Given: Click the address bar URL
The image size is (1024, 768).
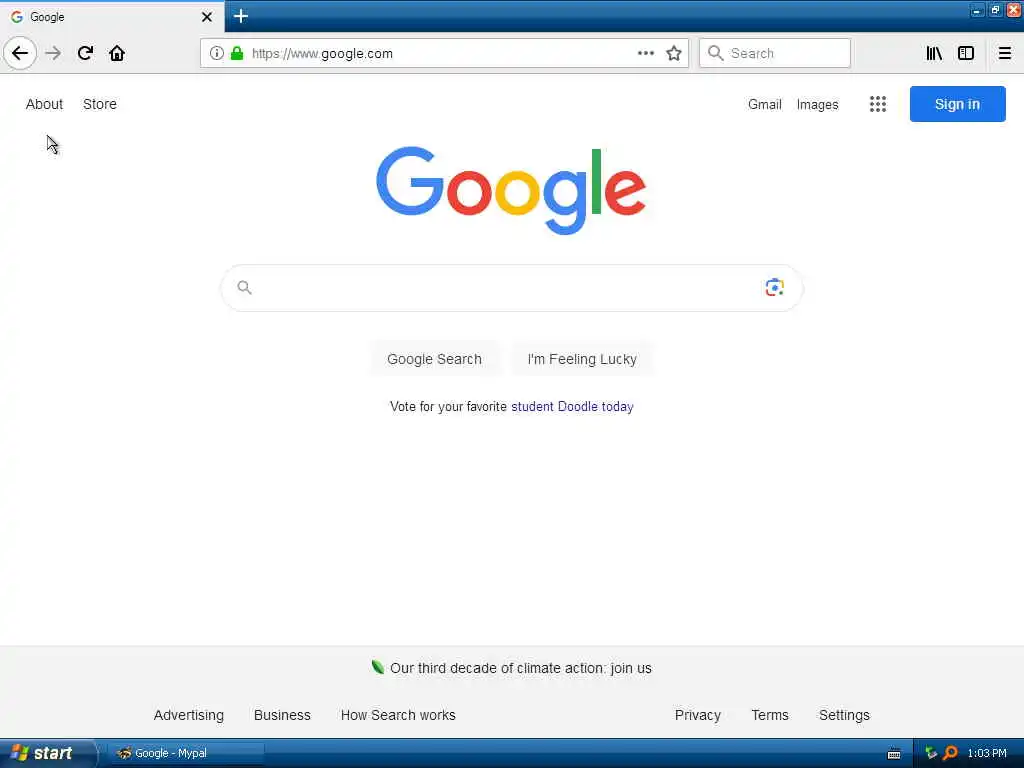Looking at the screenshot, I should (322, 54).
